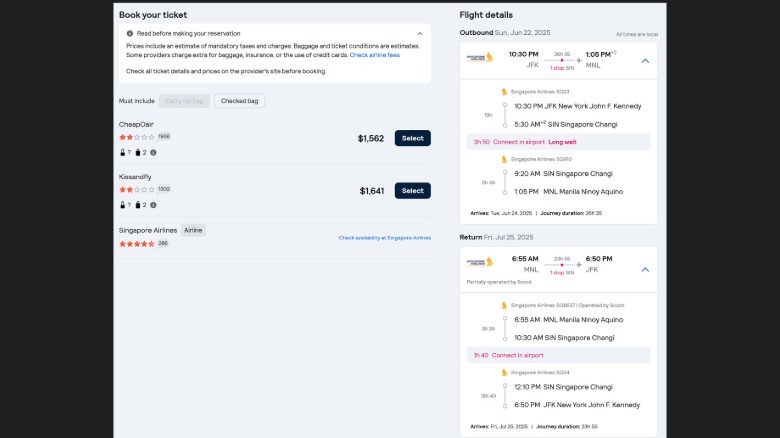Click the Long wait label

click(562, 142)
